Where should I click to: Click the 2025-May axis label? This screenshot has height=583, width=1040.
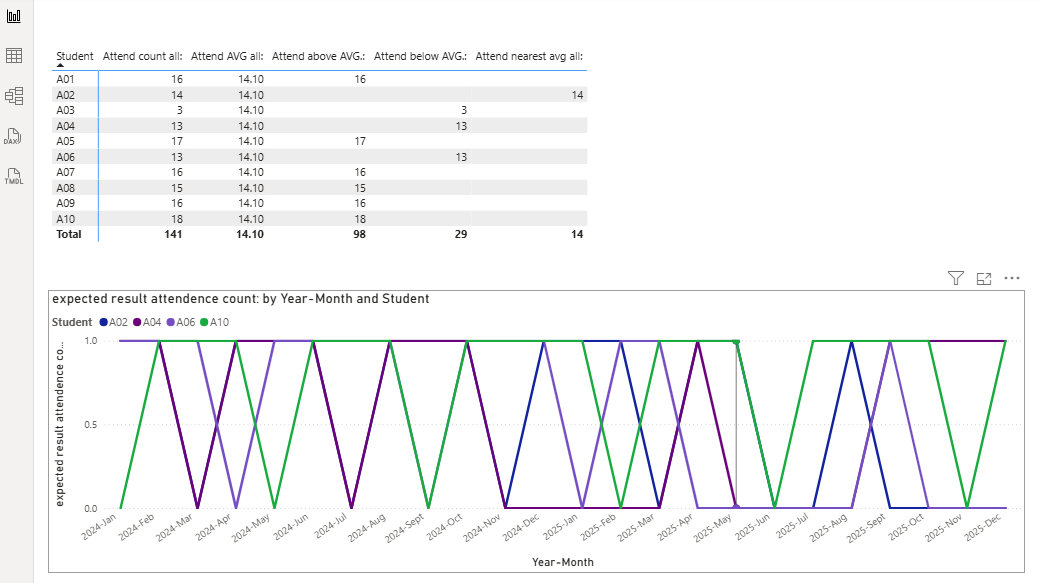point(714,527)
